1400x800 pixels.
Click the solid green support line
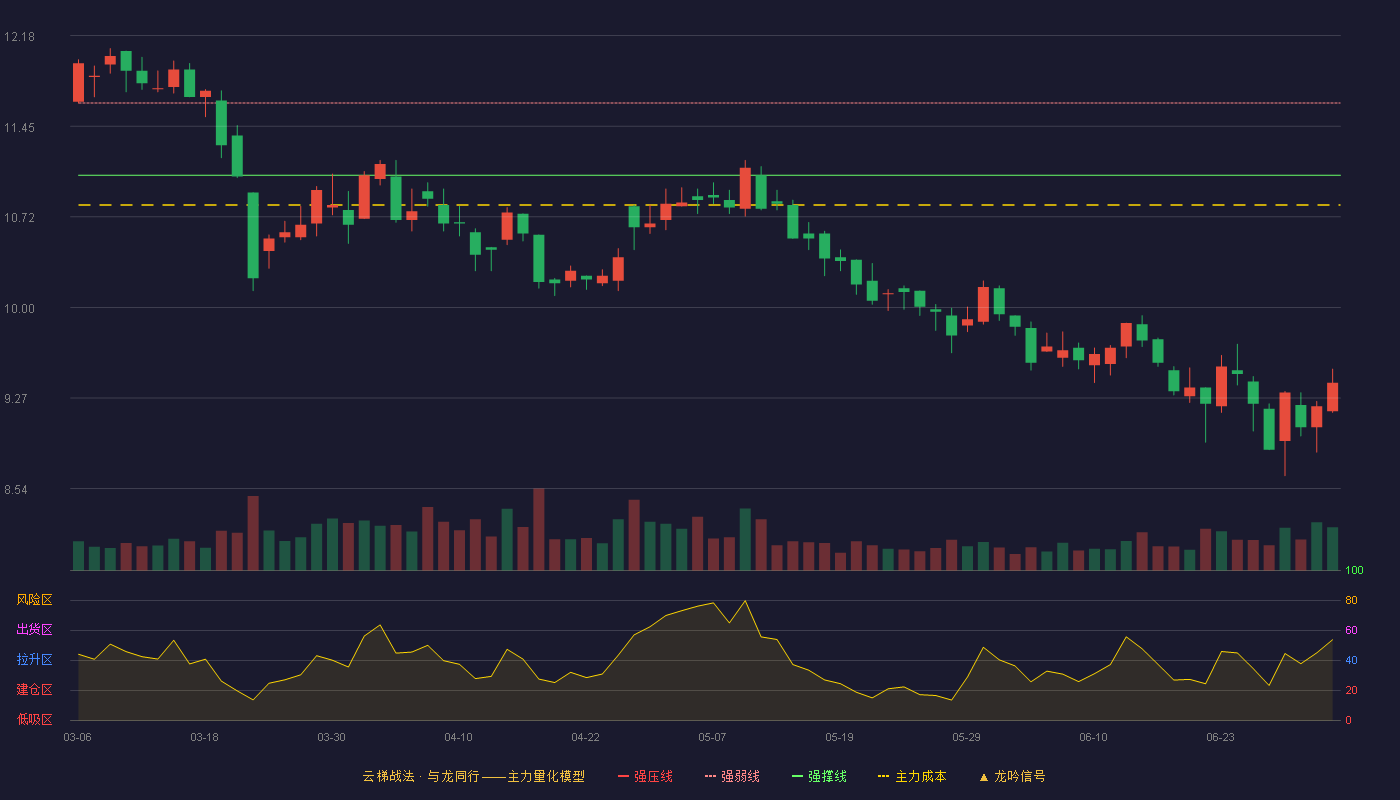(x=709, y=175)
